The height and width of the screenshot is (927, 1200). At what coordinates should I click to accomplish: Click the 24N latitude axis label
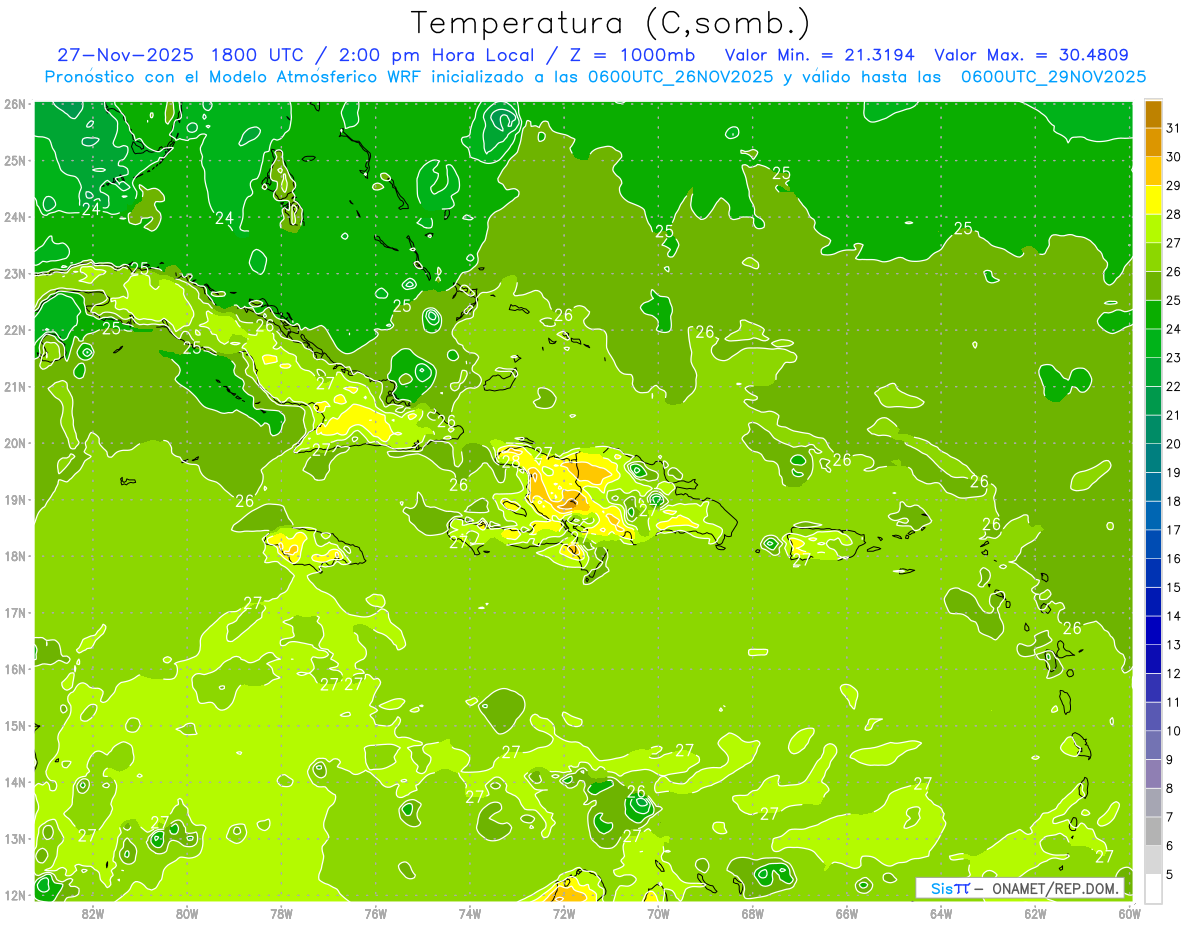pos(14,217)
